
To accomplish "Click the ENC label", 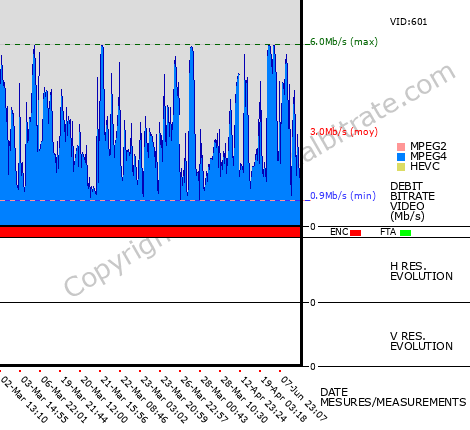I will point(339,232).
